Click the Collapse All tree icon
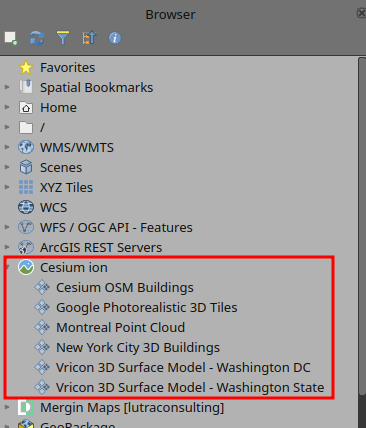The image size is (366, 428). point(89,38)
